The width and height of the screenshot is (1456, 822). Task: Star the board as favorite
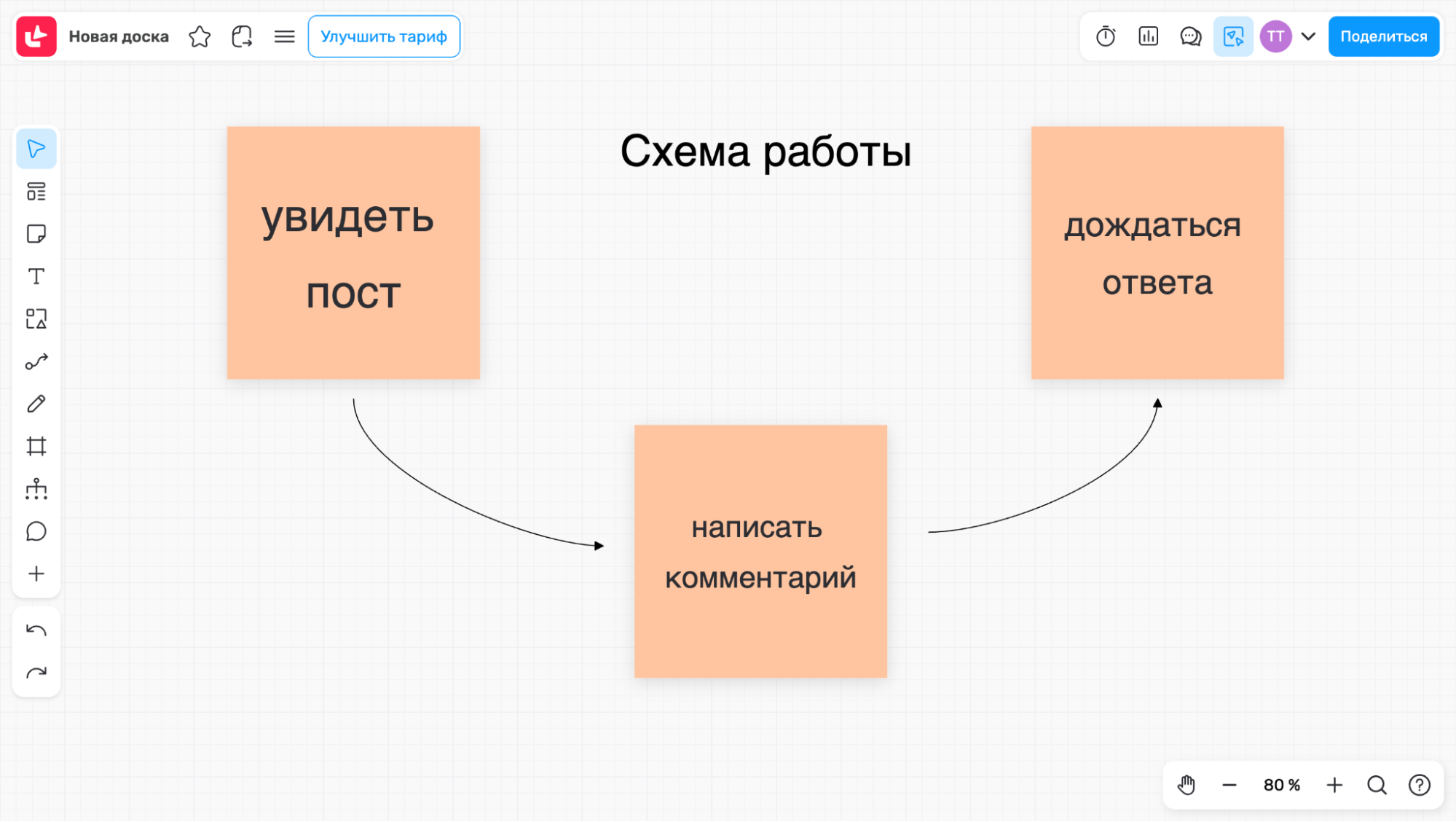coord(199,36)
